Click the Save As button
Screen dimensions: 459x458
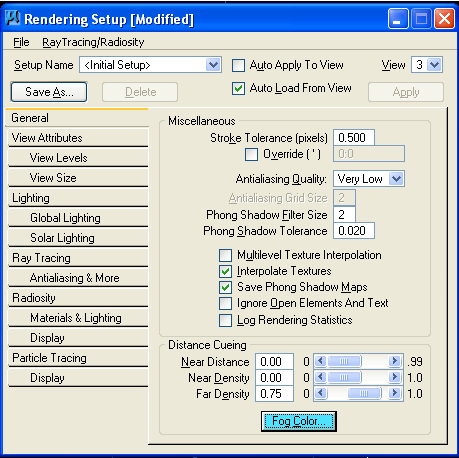point(49,92)
